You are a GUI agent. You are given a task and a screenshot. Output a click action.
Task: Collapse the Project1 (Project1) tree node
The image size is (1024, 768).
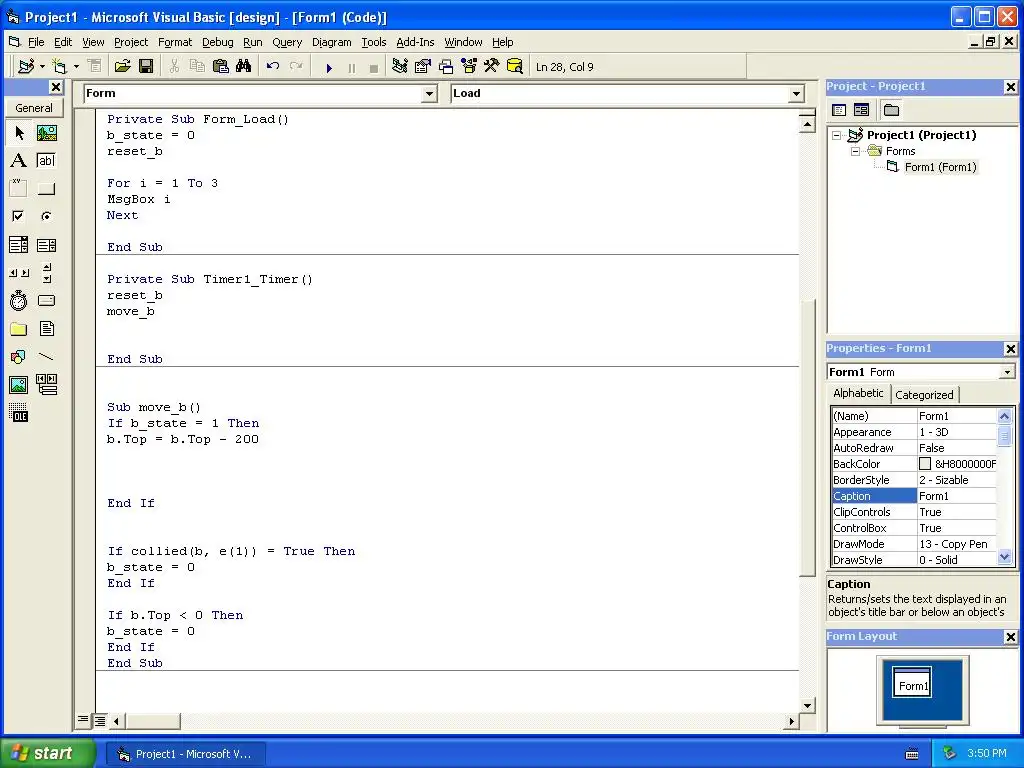(837, 135)
